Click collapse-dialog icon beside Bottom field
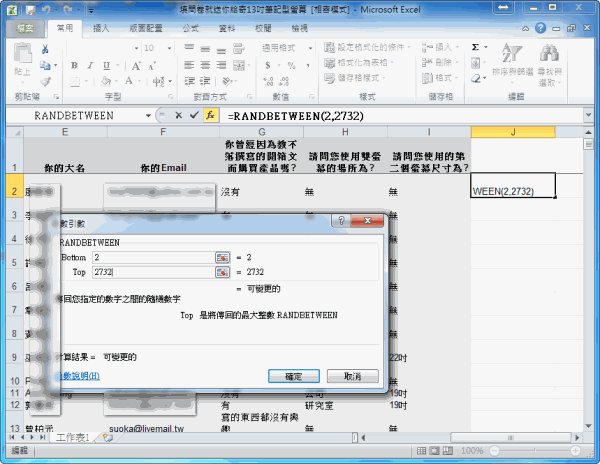Image resolution: width=600 pixels, height=464 pixels. [222, 257]
